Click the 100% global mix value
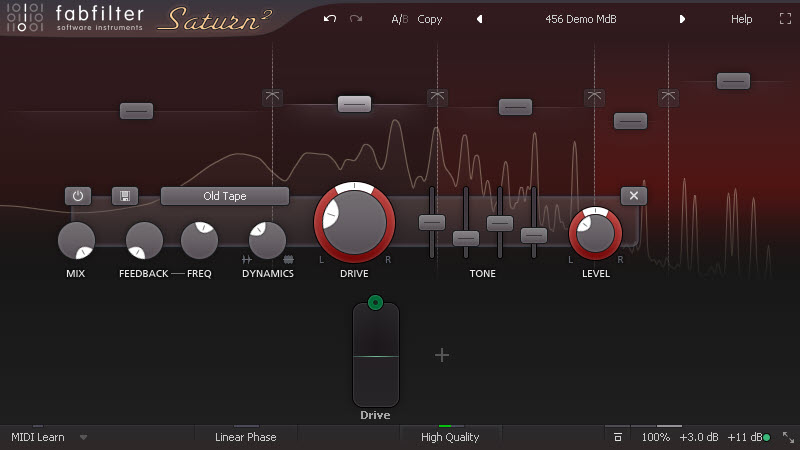 point(656,437)
